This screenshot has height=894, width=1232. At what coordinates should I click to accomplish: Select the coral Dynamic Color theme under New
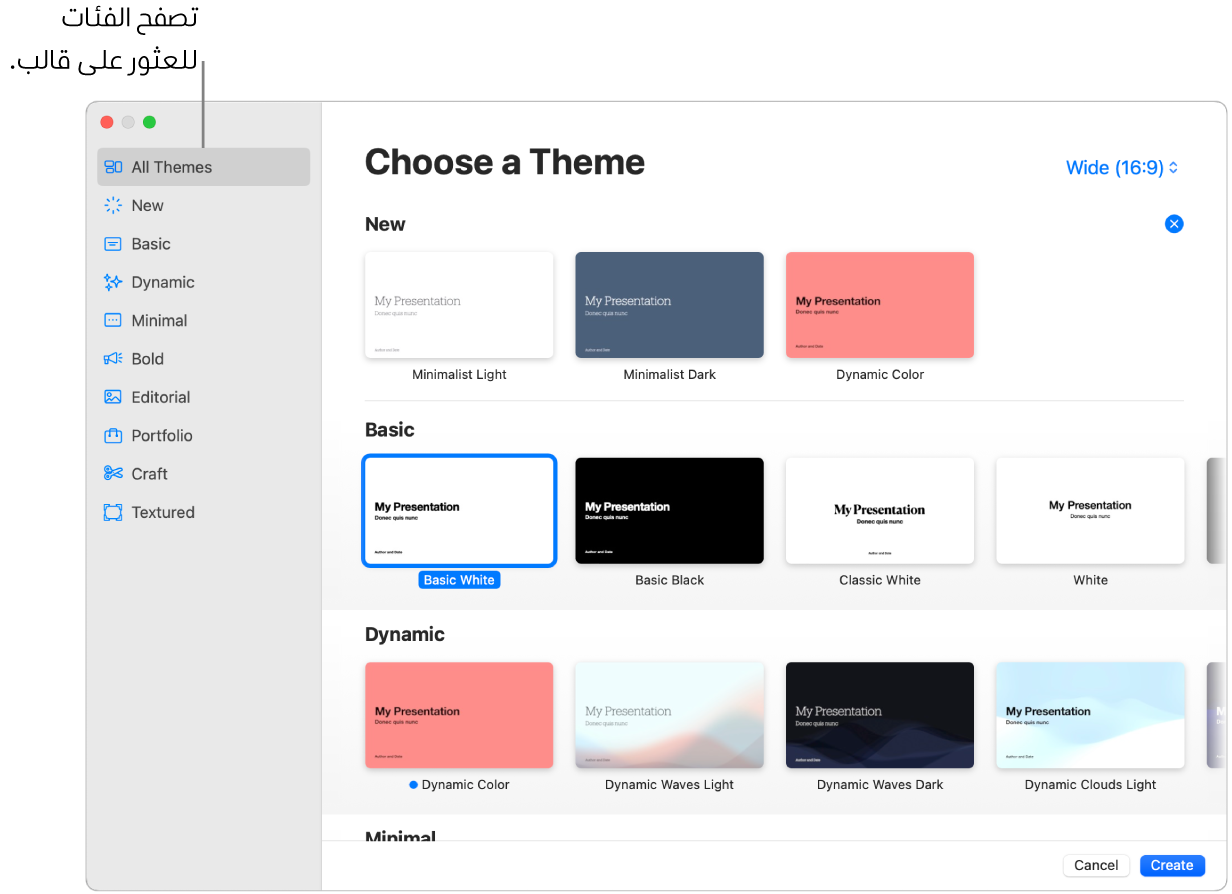point(880,305)
